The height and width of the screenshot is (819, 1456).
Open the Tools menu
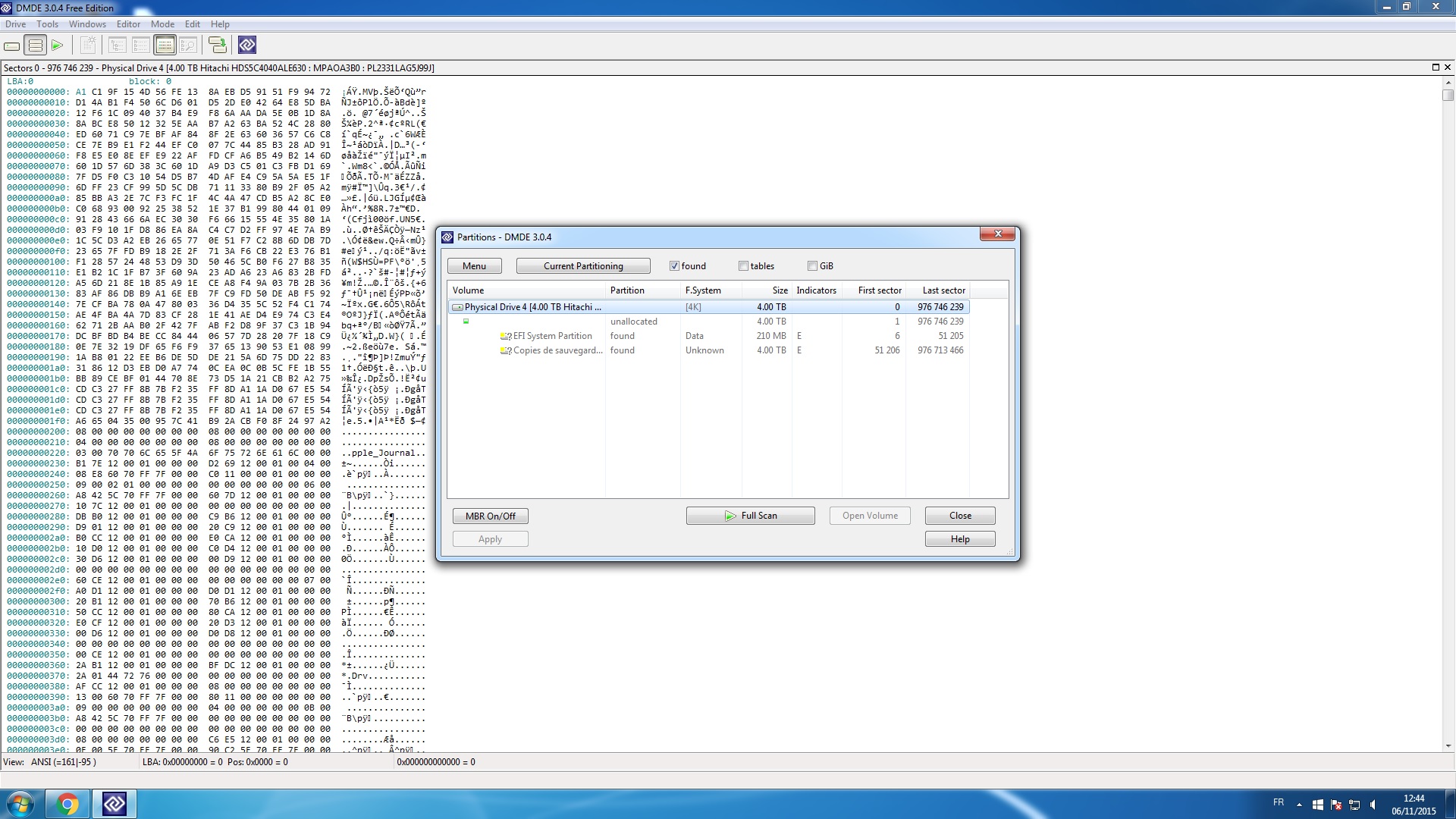point(47,24)
